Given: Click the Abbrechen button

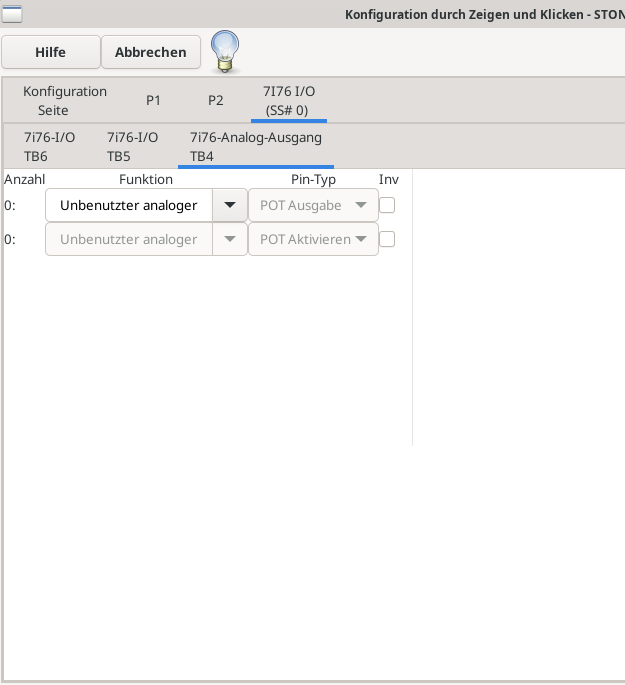Looking at the screenshot, I should point(151,52).
